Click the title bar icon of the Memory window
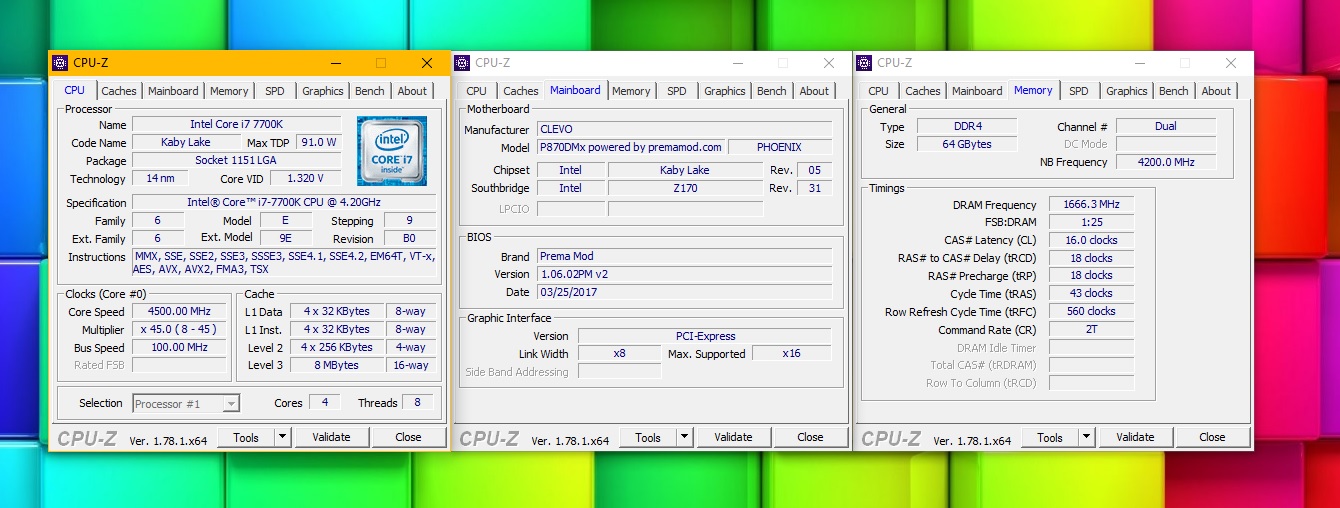 [x=864, y=63]
